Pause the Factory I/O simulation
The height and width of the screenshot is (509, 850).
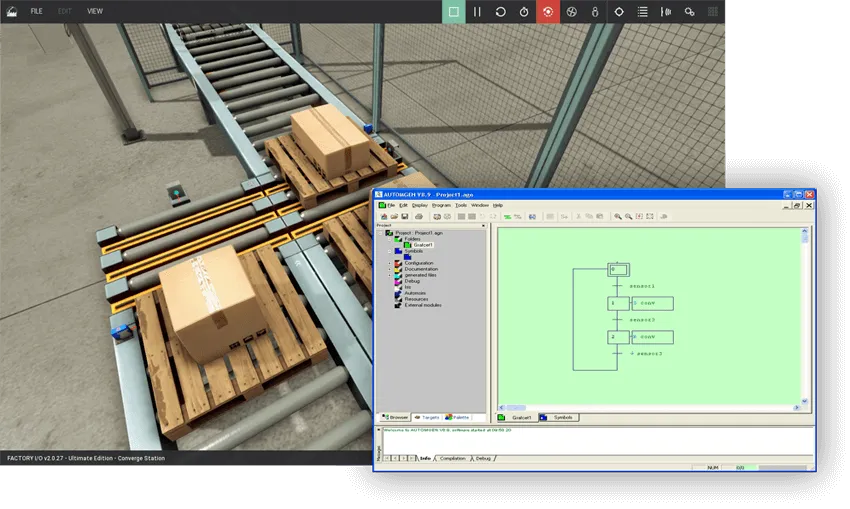pos(477,11)
